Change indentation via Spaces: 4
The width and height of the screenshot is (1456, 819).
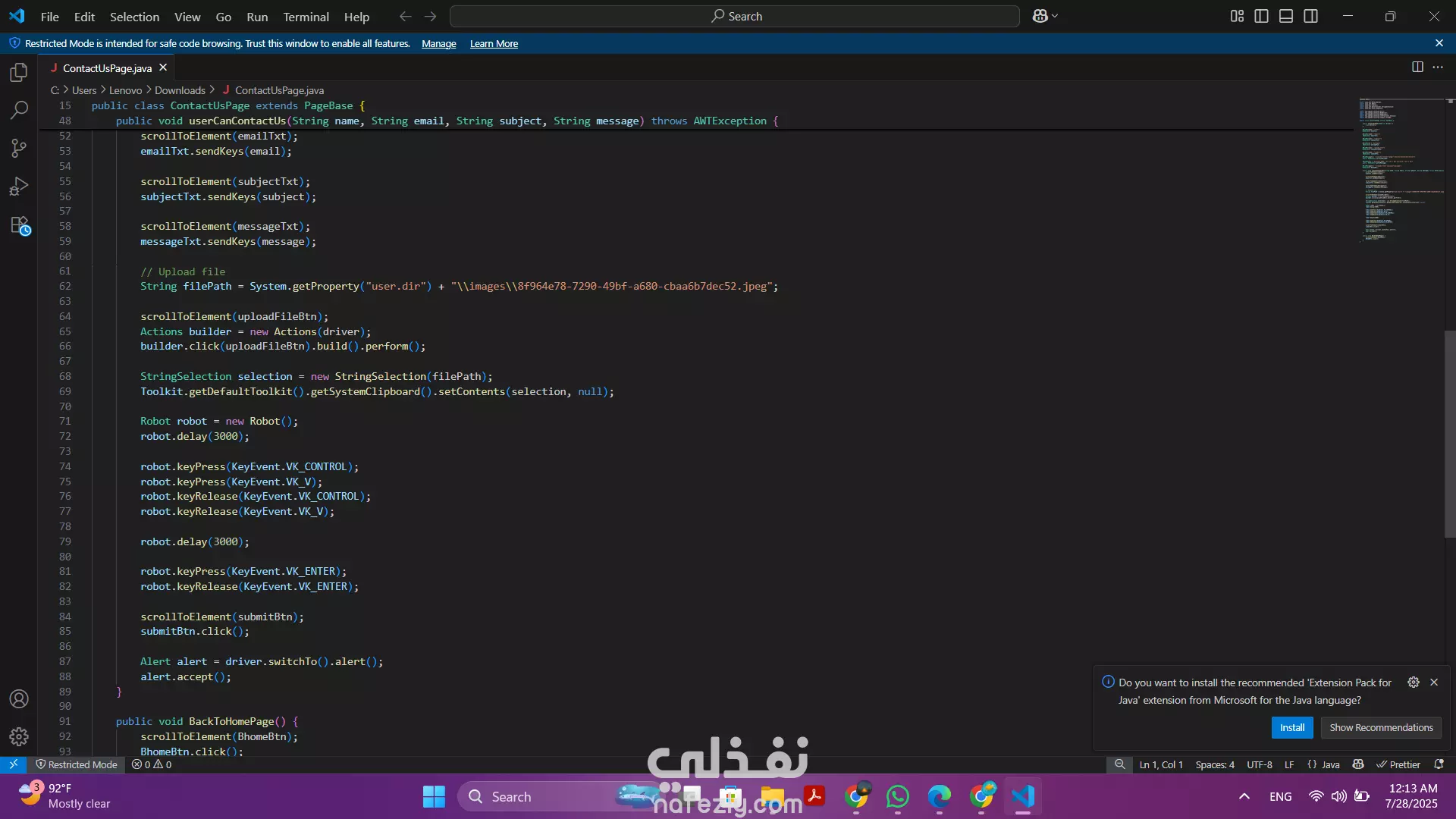point(1215,764)
